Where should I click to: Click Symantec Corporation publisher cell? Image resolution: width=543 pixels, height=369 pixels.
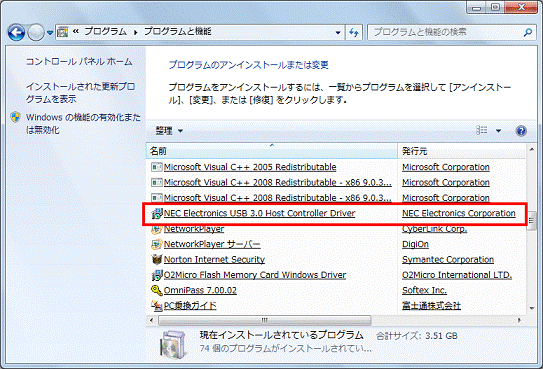[x=448, y=260]
